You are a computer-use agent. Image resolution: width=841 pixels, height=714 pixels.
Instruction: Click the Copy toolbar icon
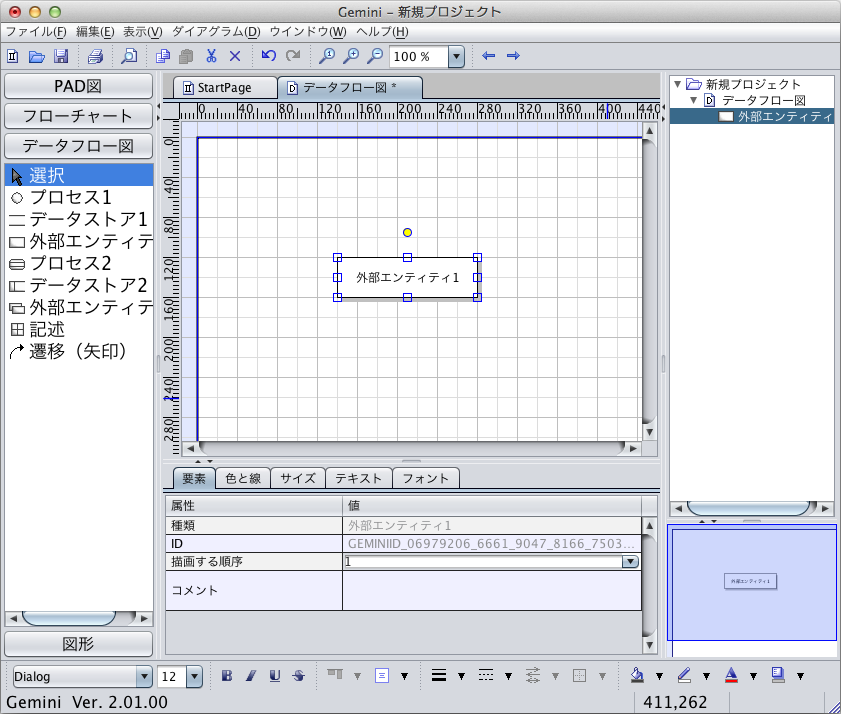pos(163,56)
